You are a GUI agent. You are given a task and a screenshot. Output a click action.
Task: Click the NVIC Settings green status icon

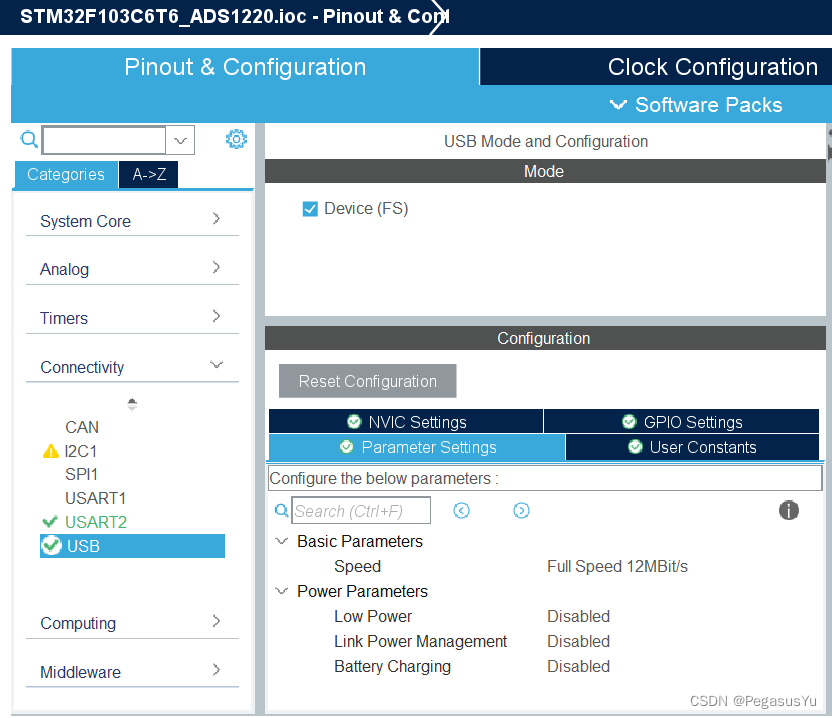(354, 421)
